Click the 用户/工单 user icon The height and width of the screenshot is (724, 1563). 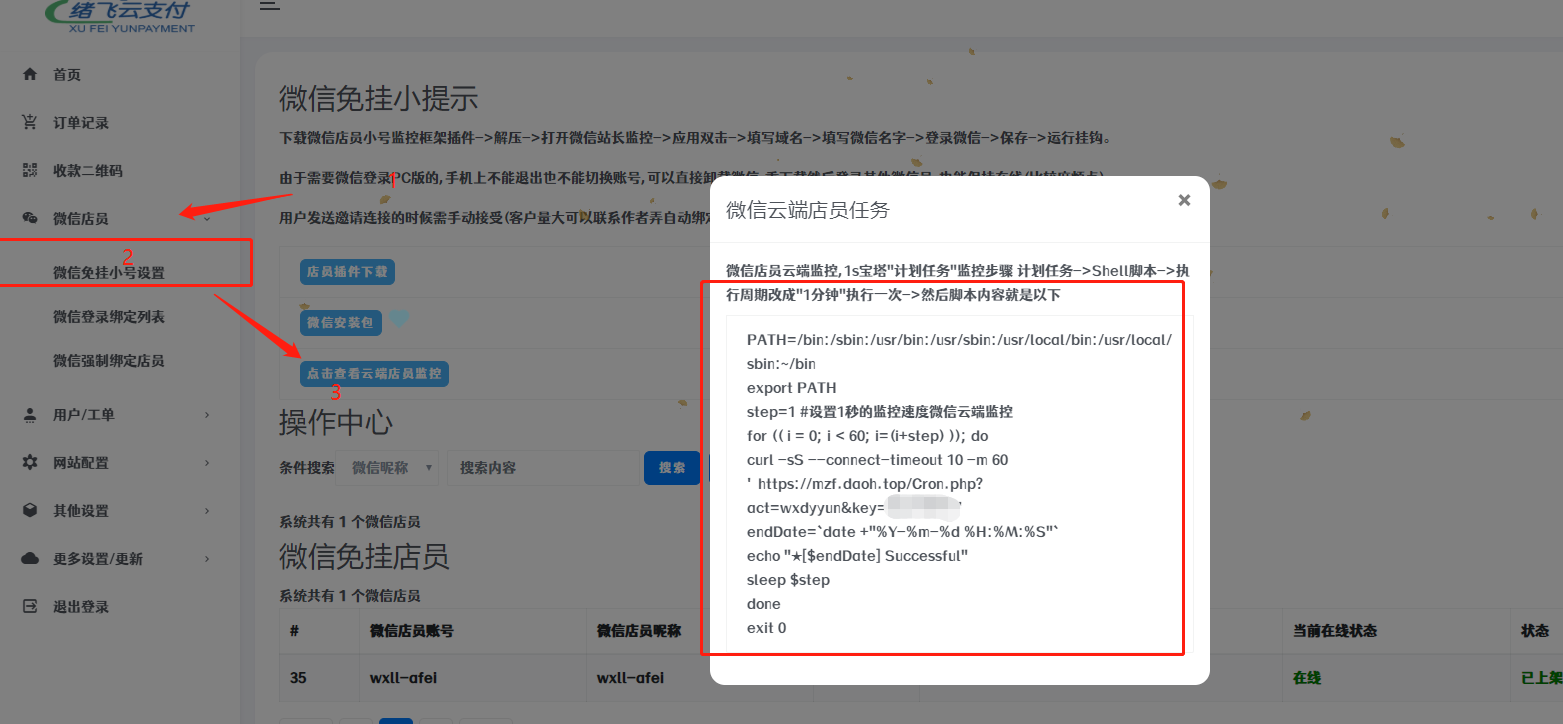[x=30, y=415]
